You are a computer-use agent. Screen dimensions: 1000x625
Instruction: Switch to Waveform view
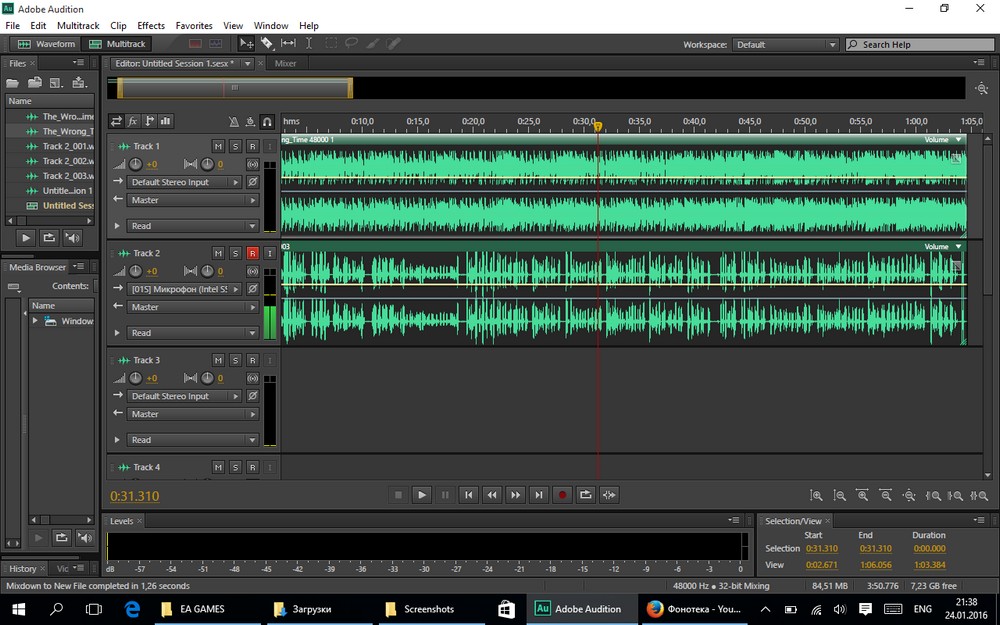click(46, 44)
